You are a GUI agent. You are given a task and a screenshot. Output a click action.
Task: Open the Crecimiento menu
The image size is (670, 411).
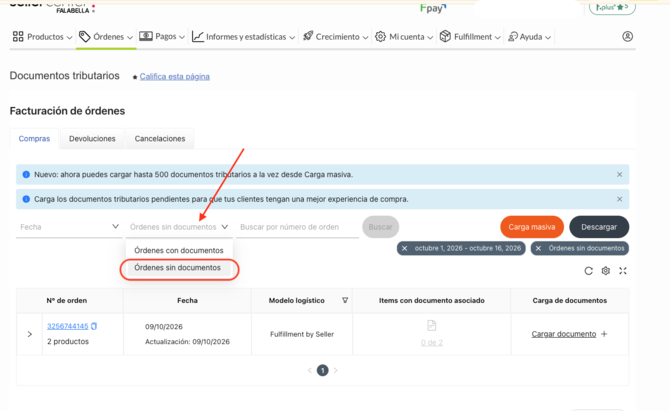(x=335, y=37)
